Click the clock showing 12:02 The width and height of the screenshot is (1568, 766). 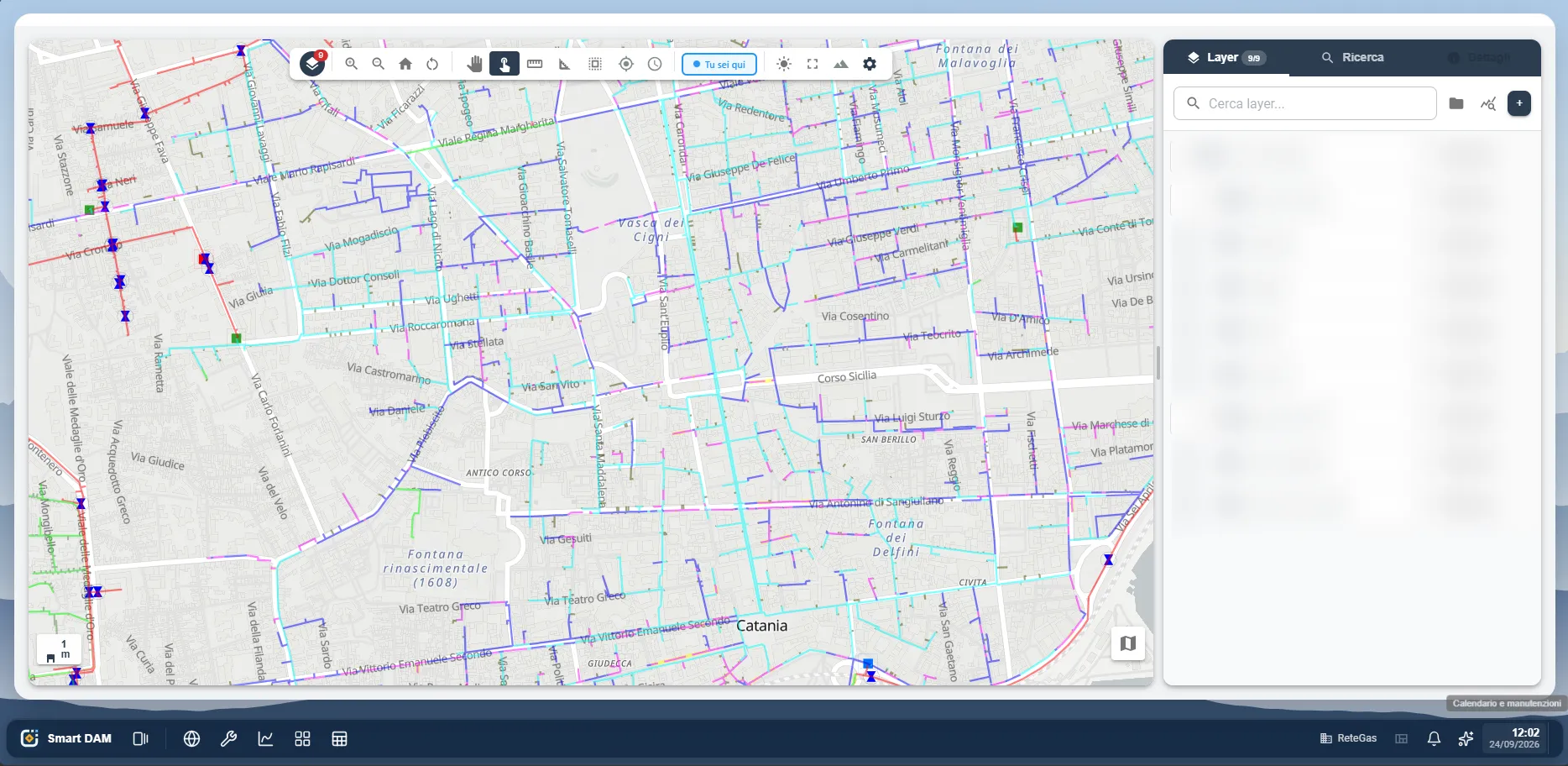pyautogui.click(x=1514, y=738)
